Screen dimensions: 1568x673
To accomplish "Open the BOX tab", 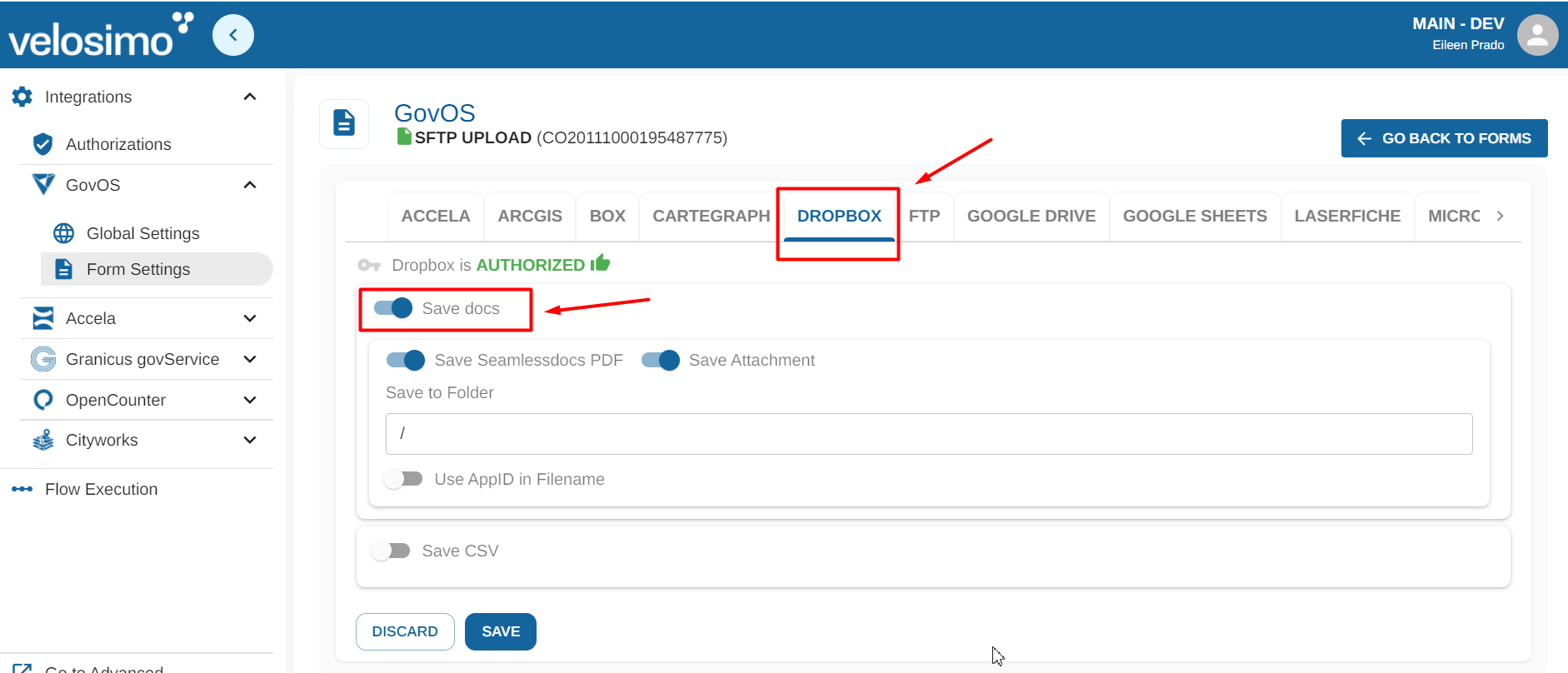I will [x=607, y=216].
